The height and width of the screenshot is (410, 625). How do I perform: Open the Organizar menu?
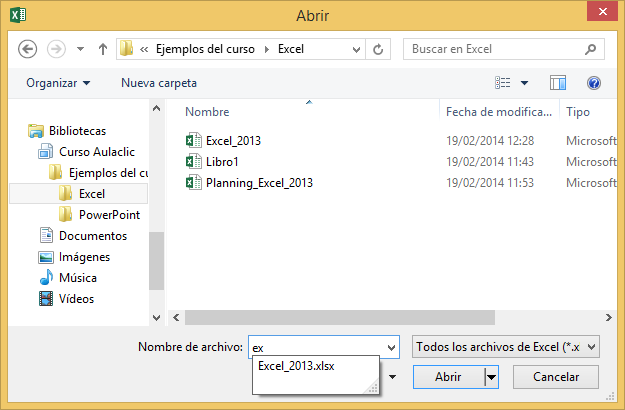click(58, 83)
